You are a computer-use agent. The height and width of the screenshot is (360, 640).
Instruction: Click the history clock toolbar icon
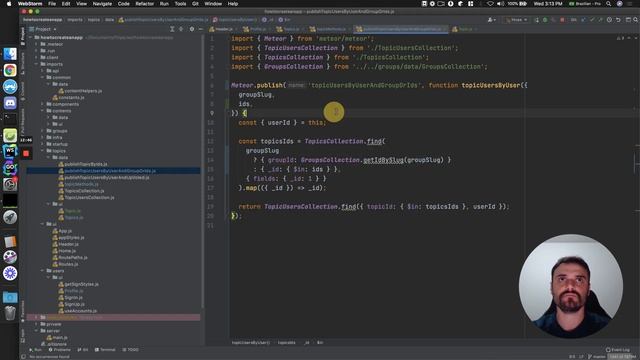pyautogui.click(x=609, y=20)
